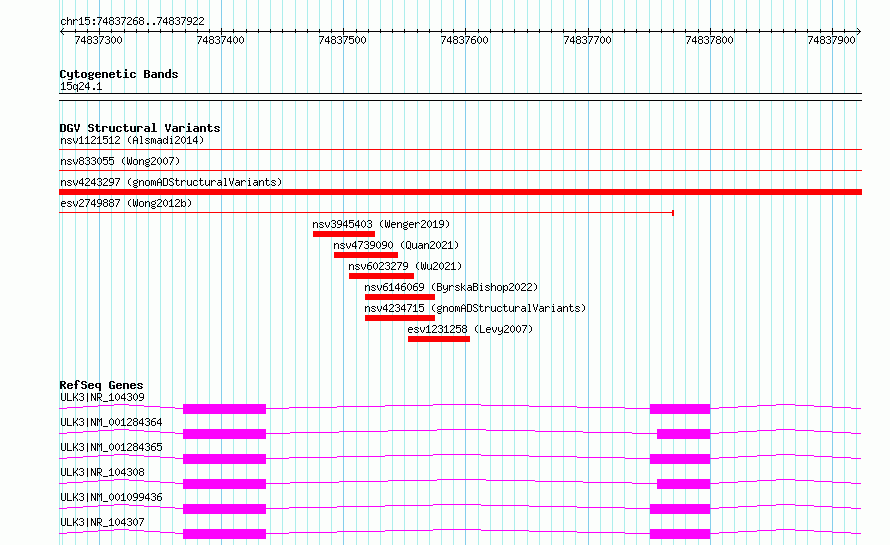
Task: Click the chr15:74837268..74837922 coordinate text
Action: pos(132,21)
